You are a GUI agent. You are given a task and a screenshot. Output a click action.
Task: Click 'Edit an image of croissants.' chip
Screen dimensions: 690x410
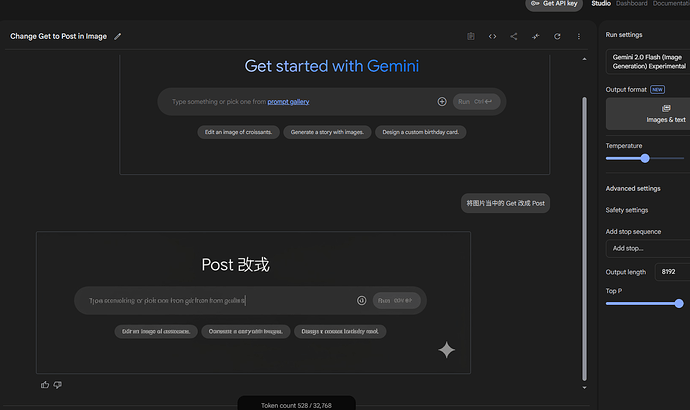(238, 132)
